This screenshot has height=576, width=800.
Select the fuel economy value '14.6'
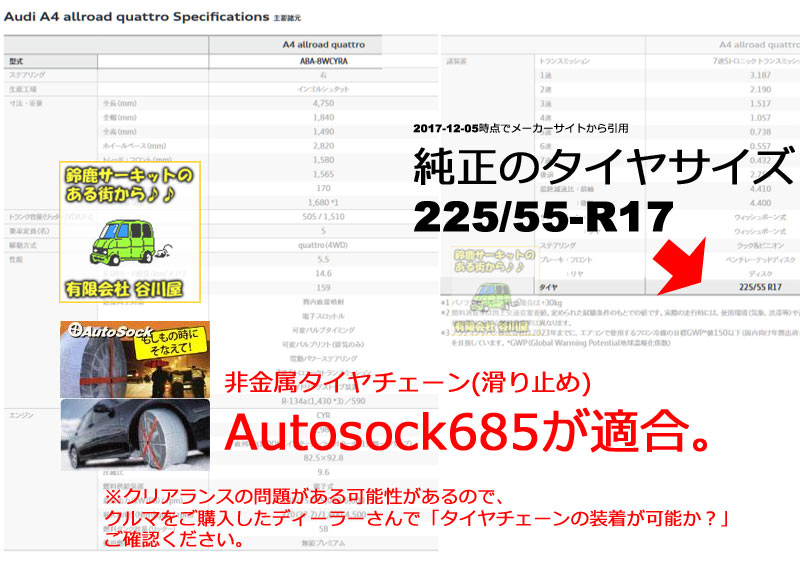[323, 273]
